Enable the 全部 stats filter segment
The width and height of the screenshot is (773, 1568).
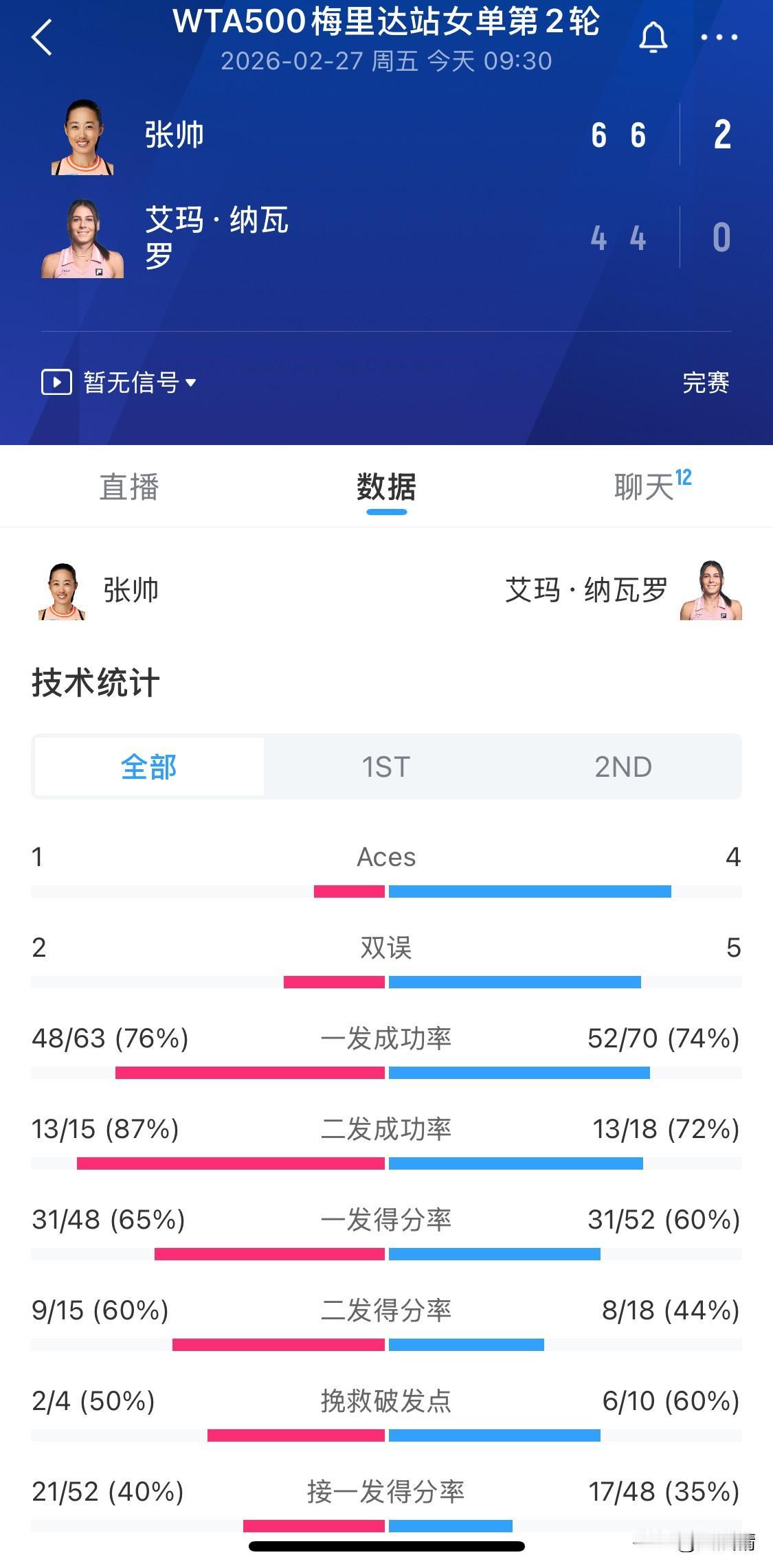(x=148, y=767)
